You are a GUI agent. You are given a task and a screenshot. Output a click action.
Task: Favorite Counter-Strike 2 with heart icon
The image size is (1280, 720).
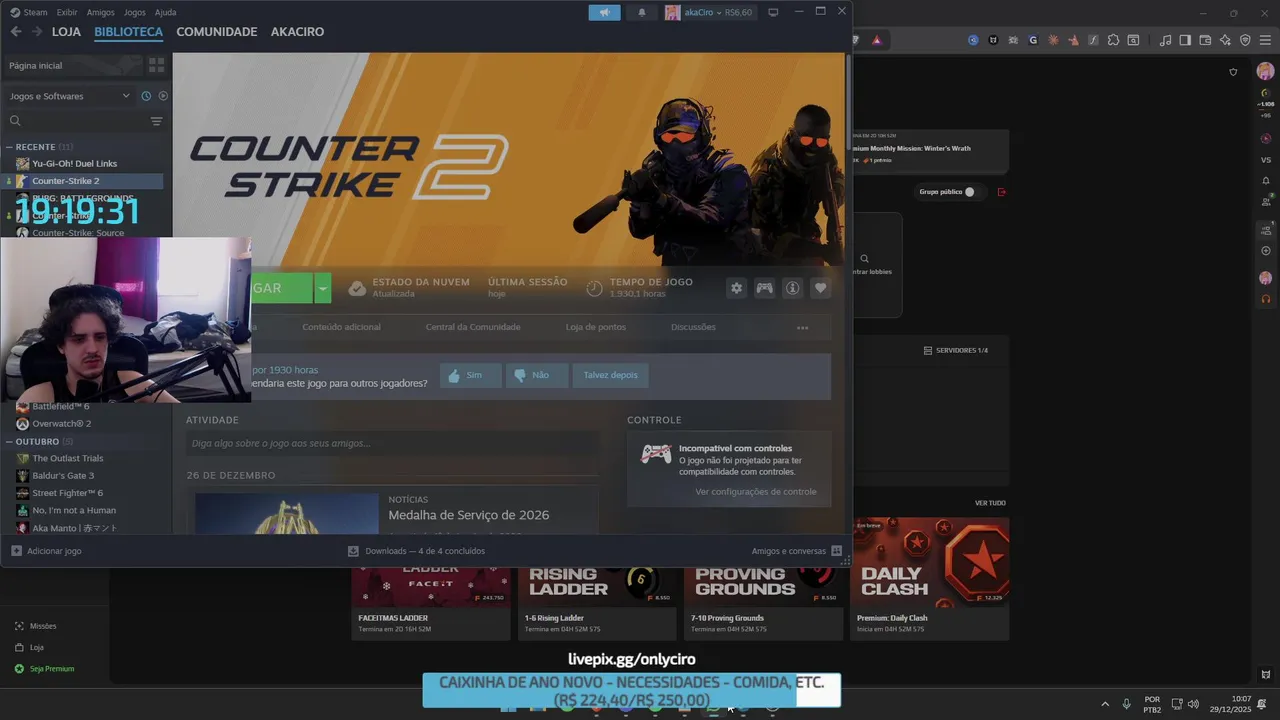coord(820,288)
